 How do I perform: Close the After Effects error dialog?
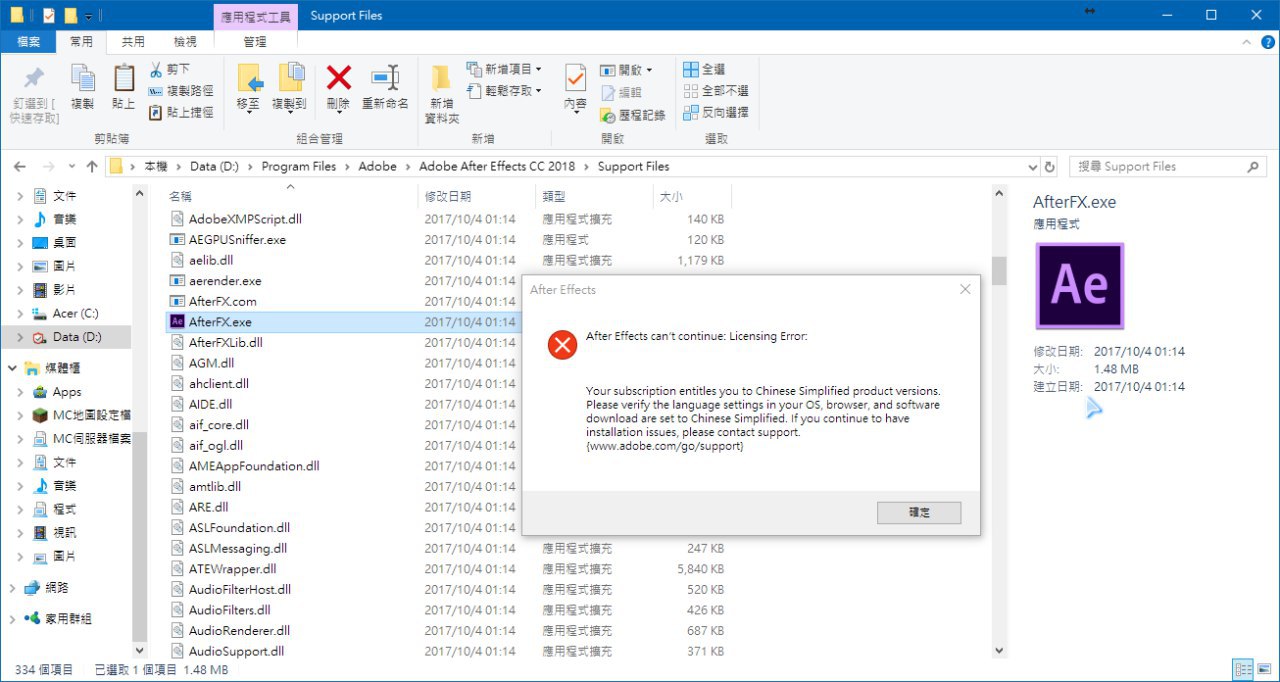(x=965, y=289)
